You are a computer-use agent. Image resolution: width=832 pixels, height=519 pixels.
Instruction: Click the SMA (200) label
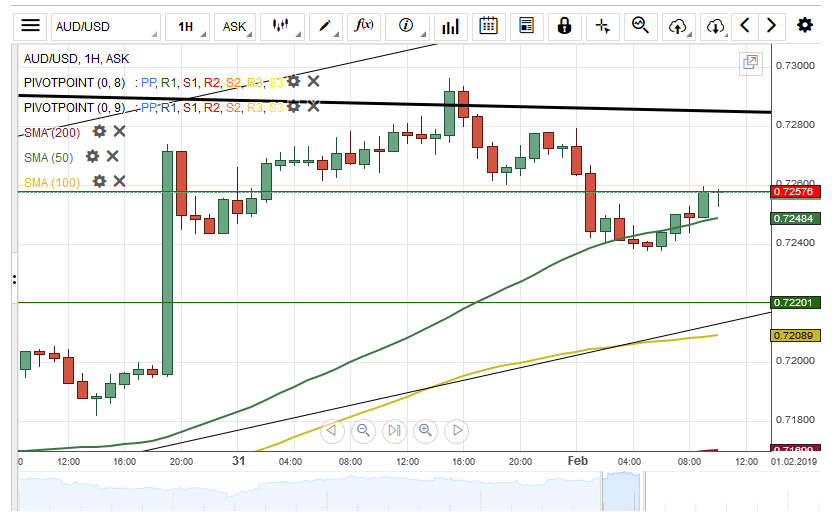pos(52,133)
